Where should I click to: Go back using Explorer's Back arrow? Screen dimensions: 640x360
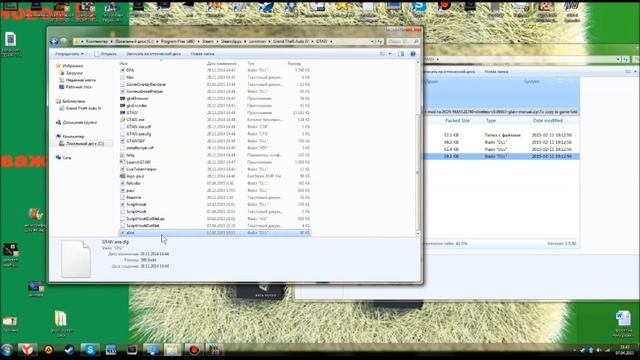point(54,41)
